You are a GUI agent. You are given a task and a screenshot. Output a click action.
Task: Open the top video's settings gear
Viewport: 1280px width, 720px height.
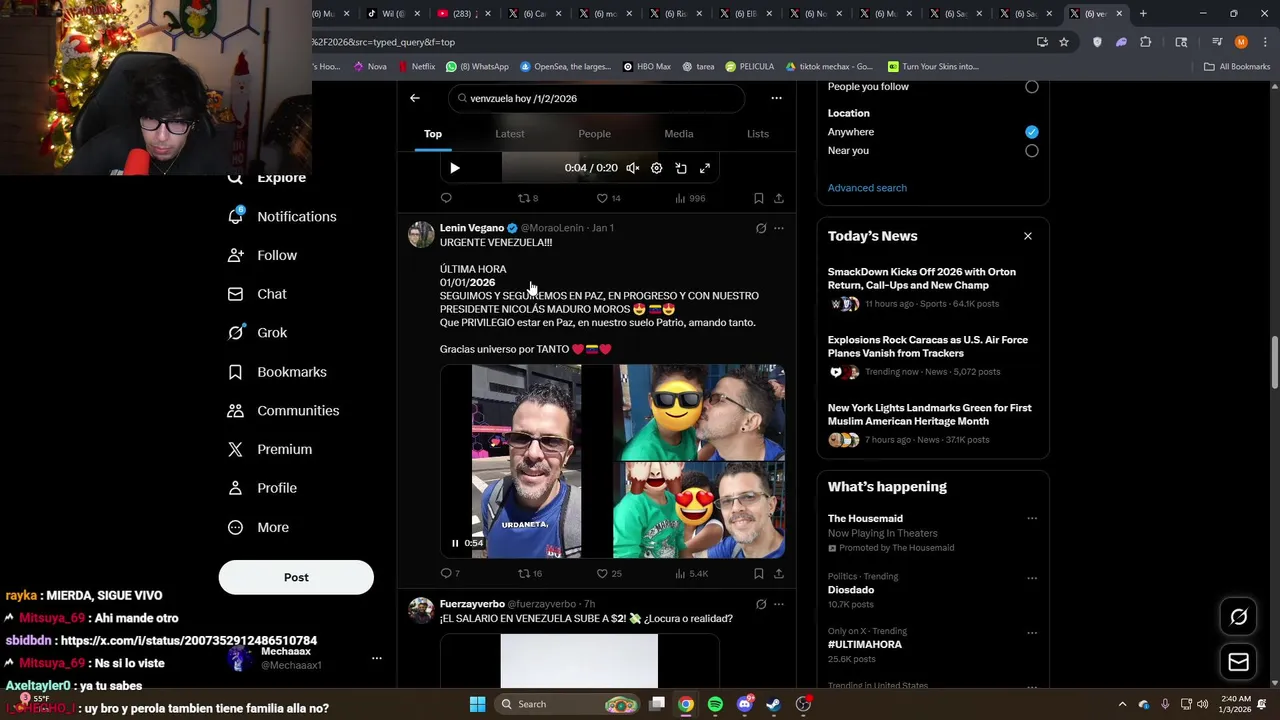(x=657, y=168)
